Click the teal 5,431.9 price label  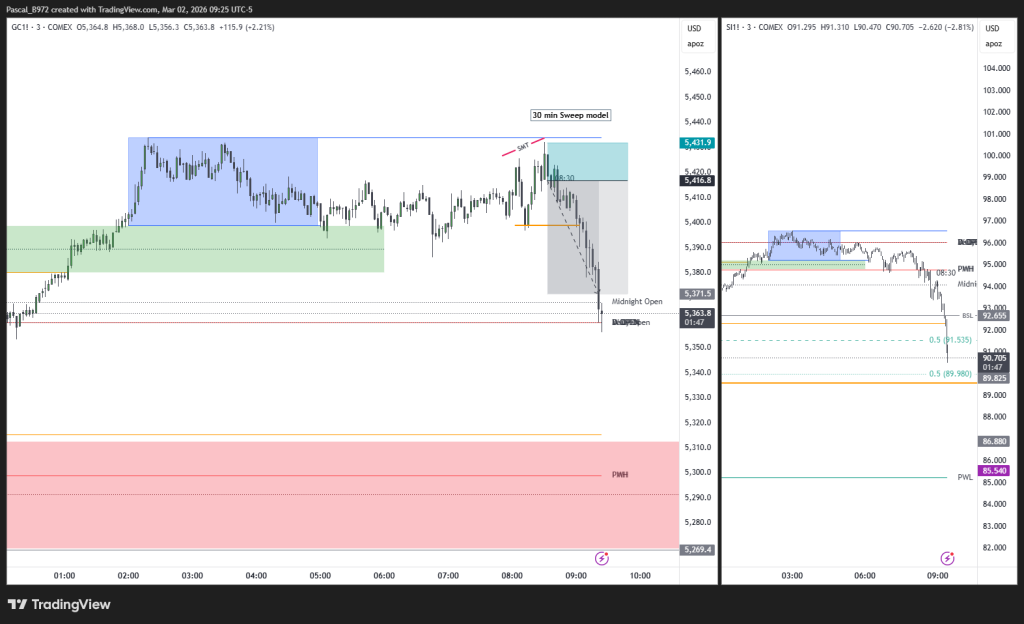point(698,144)
